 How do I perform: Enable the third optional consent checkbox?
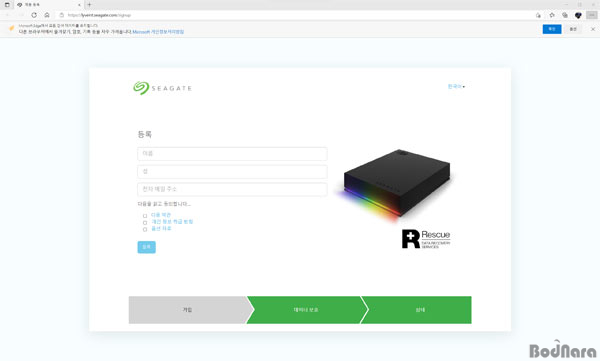coord(145,229)
